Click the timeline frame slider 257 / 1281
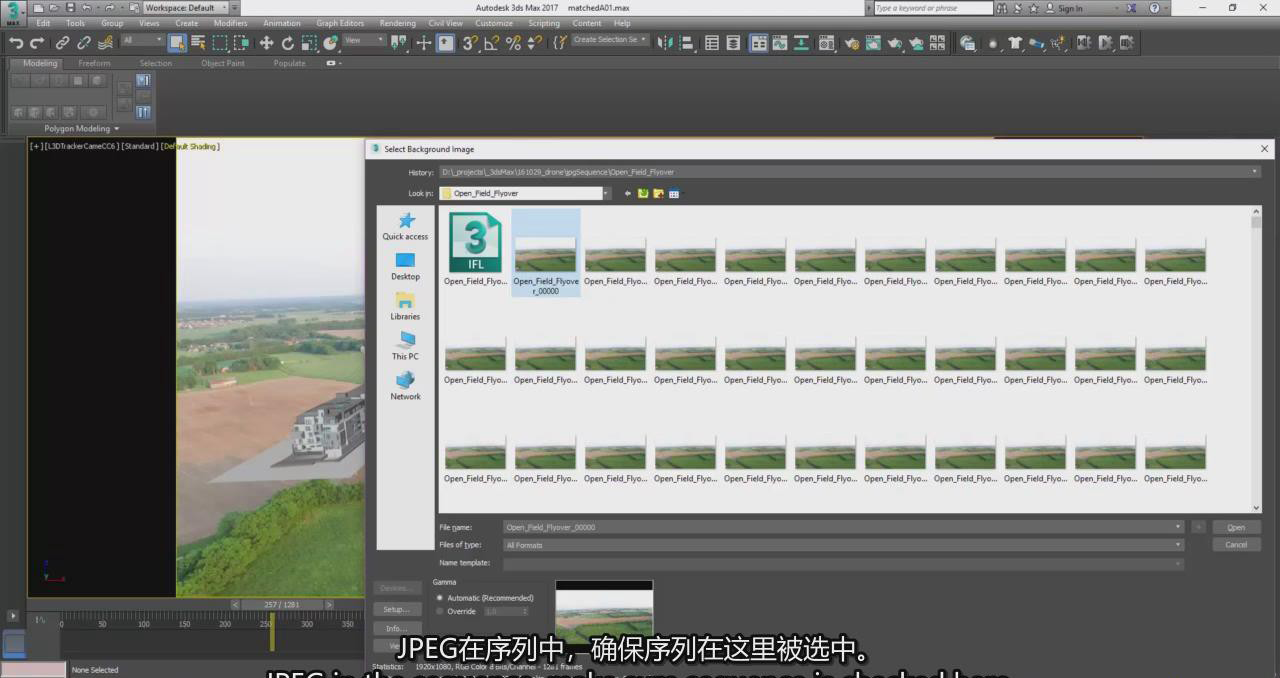Image resolution: width=1280 pixels, height=678 pixels. [x=284, y=604]
